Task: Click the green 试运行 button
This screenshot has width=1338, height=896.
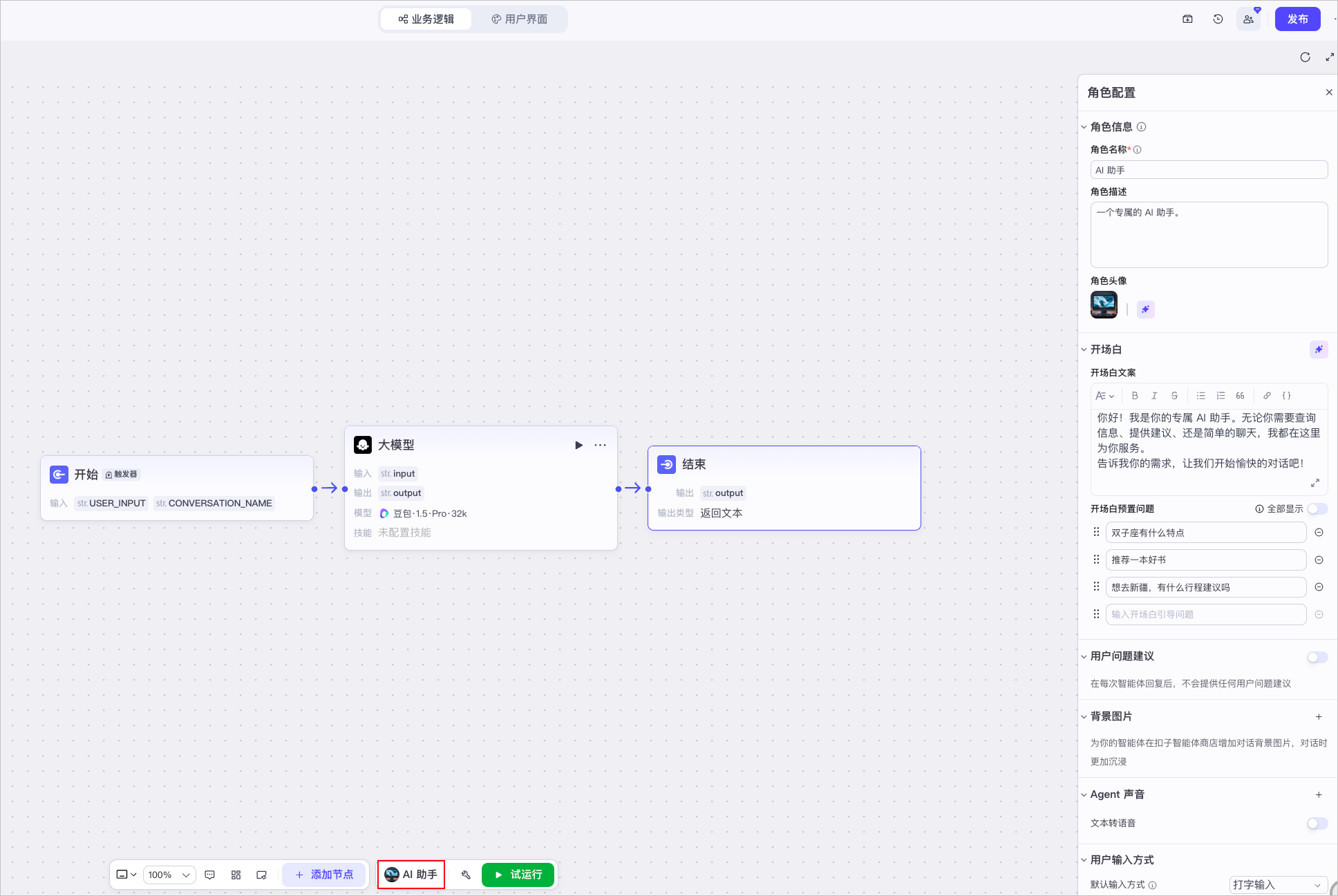Action: click(518, 875)
